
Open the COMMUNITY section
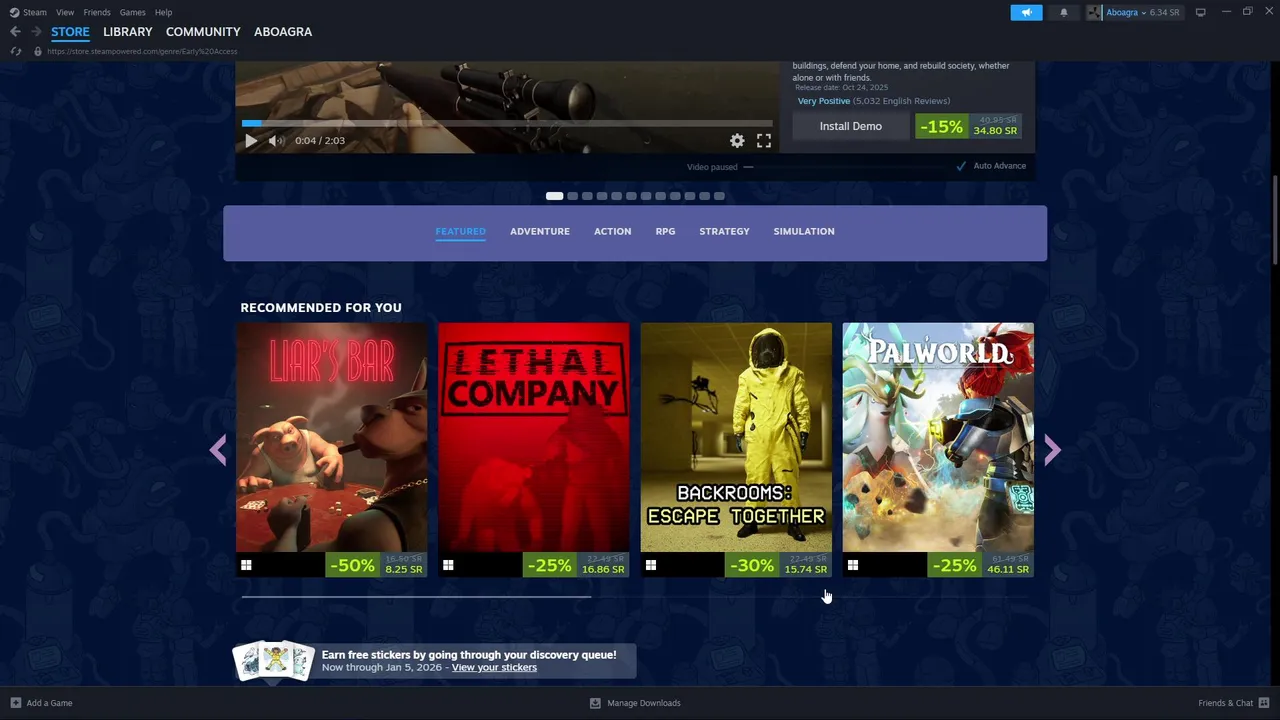(x=203, y=32)
